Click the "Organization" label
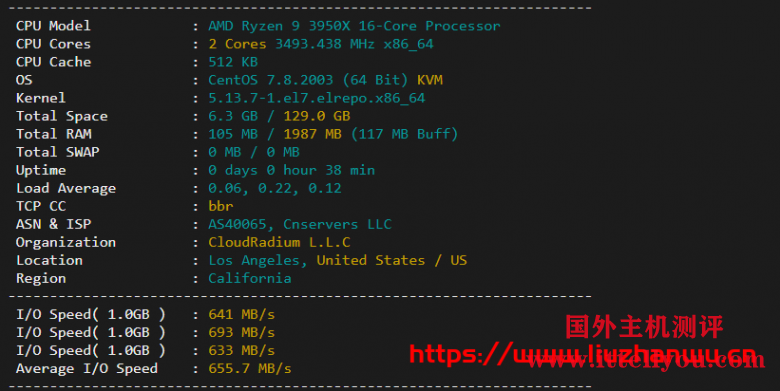The width and height of the screenshot is (780, 391). (x=66, y=242)
